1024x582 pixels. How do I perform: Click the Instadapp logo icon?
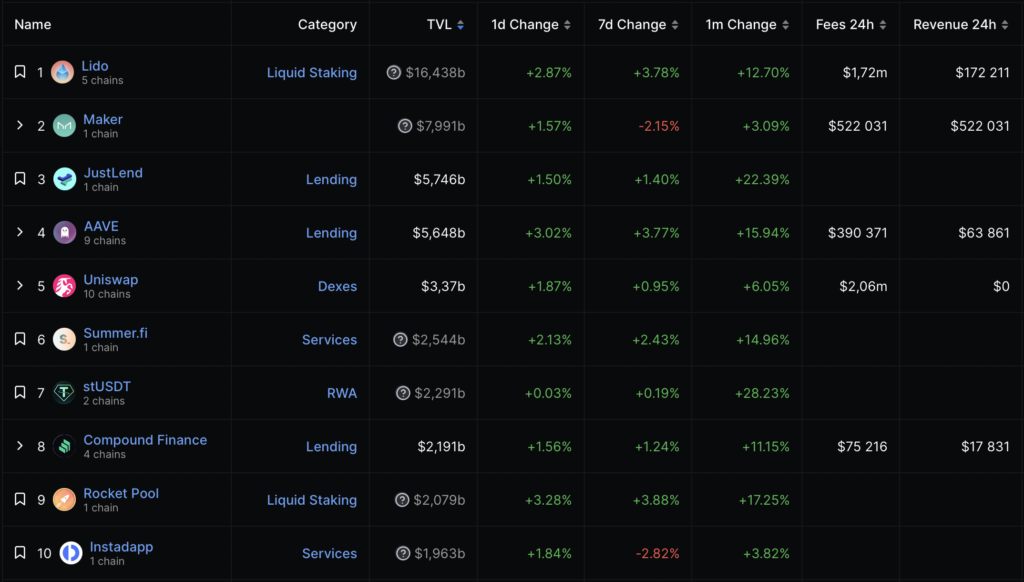pyautogui.click(x=71, y=553)
